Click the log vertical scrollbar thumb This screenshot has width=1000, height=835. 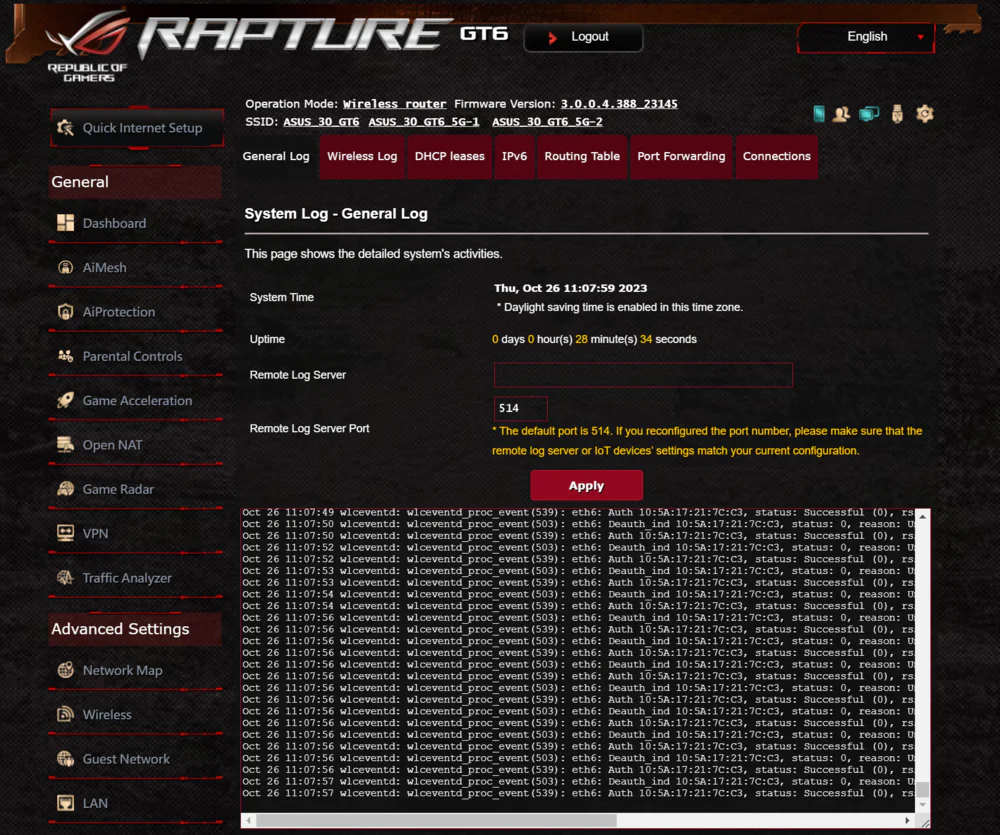click(x=922, y=789)
